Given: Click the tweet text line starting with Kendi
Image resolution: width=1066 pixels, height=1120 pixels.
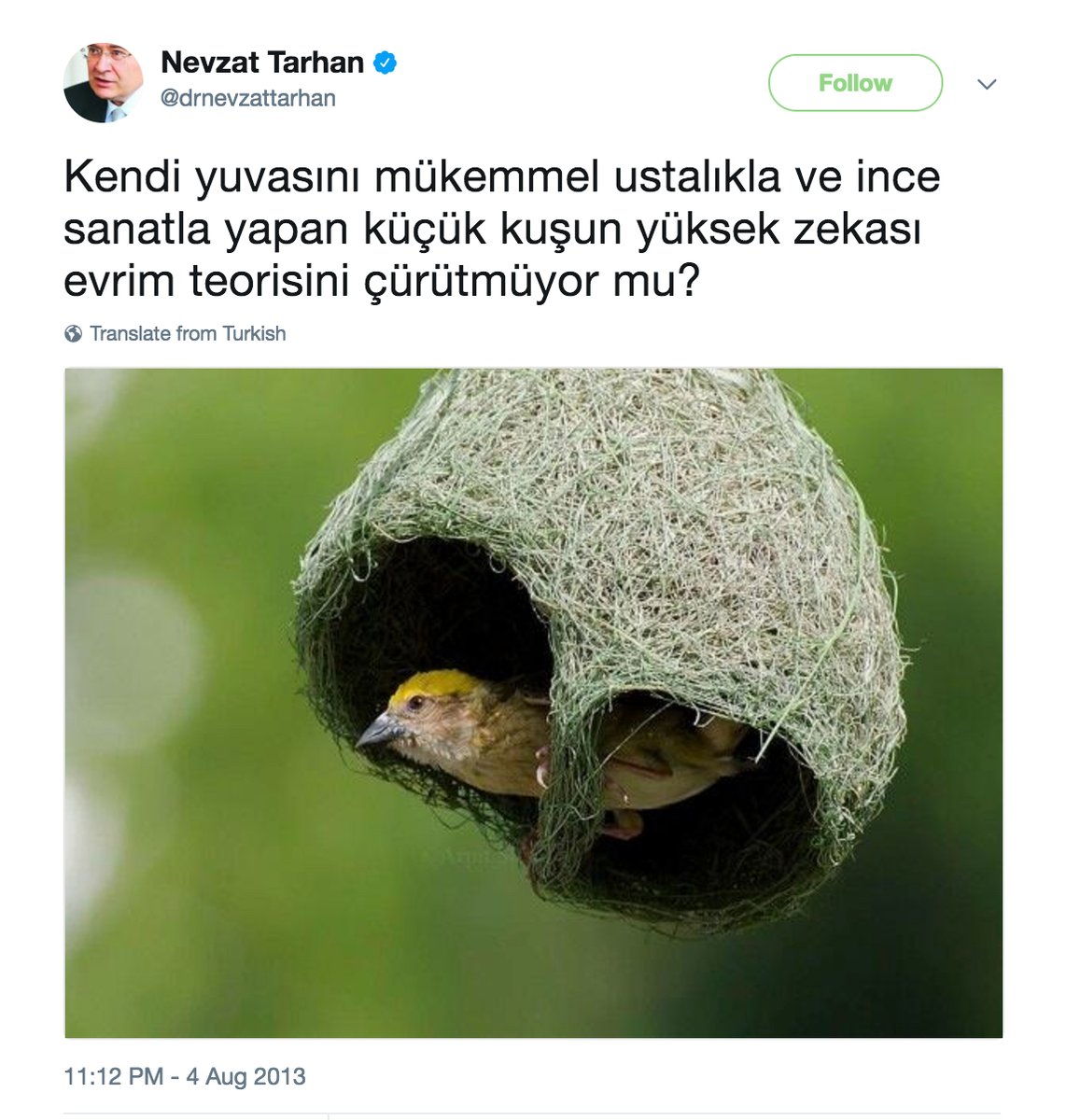Looking at the screenshot, I should click(502, 177).
